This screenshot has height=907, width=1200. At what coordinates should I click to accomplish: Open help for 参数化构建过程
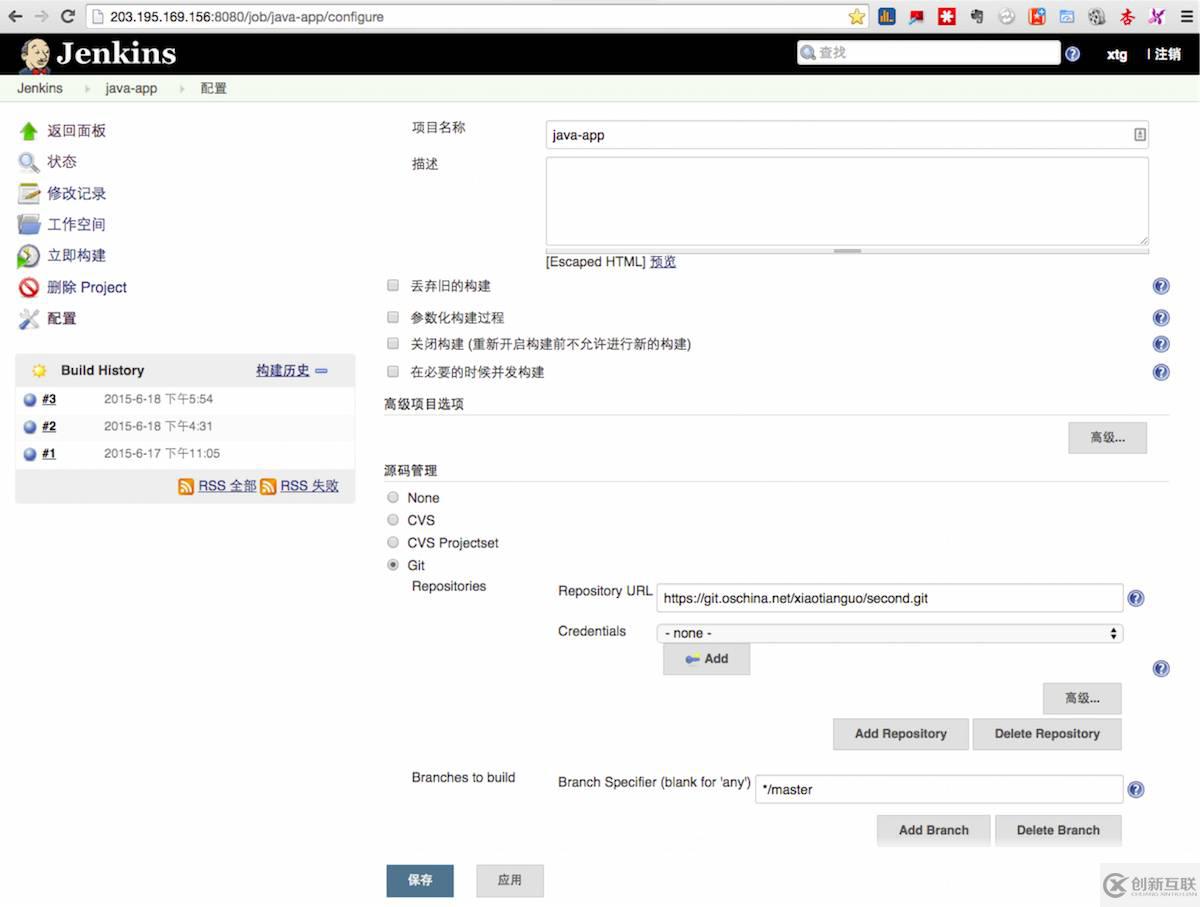point(1161,318)
